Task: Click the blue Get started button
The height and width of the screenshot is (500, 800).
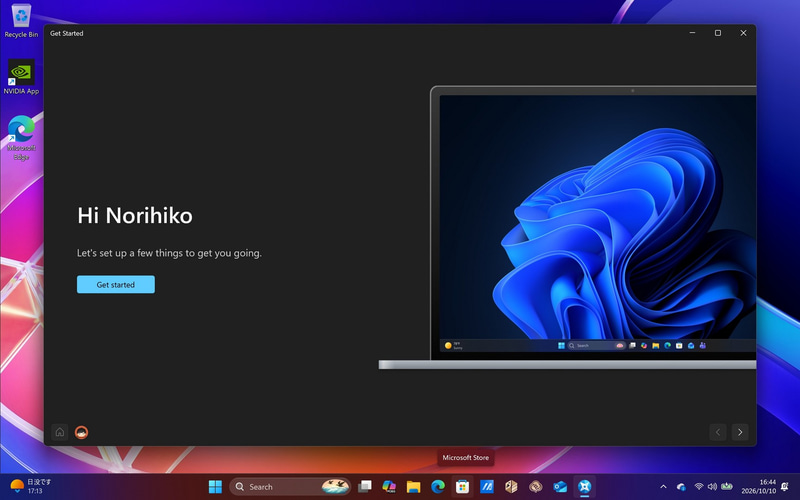Action: click(x=116, y=284)
